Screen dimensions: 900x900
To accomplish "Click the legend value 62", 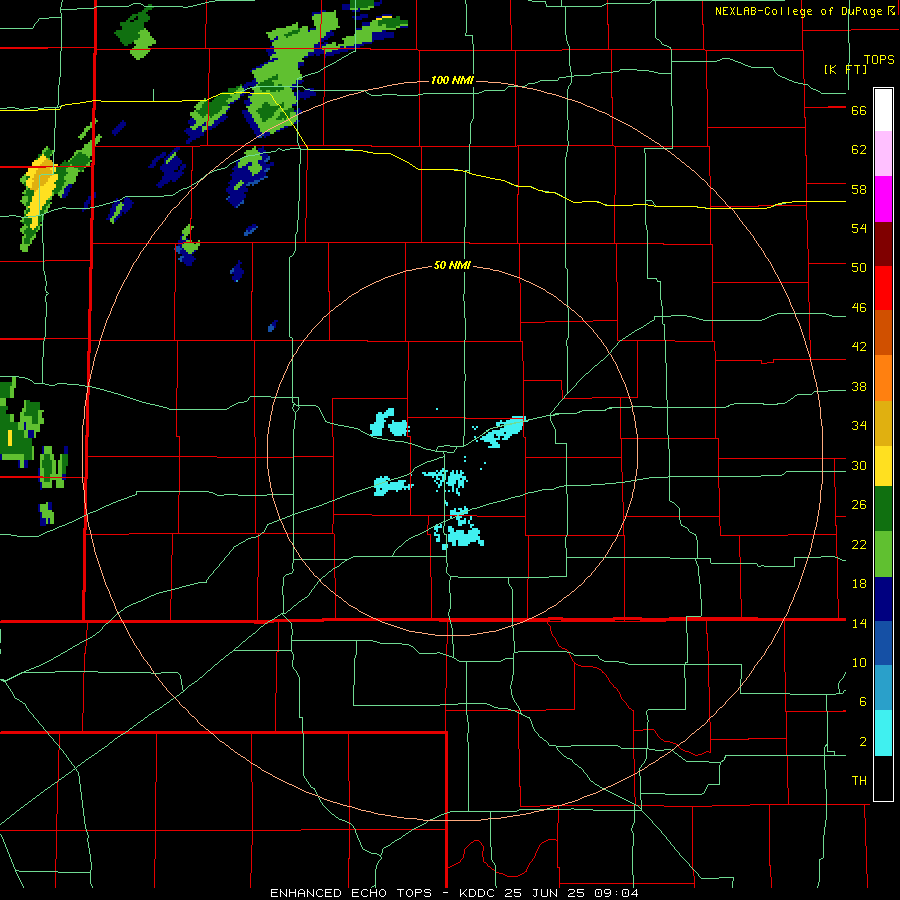I will 859,150.
